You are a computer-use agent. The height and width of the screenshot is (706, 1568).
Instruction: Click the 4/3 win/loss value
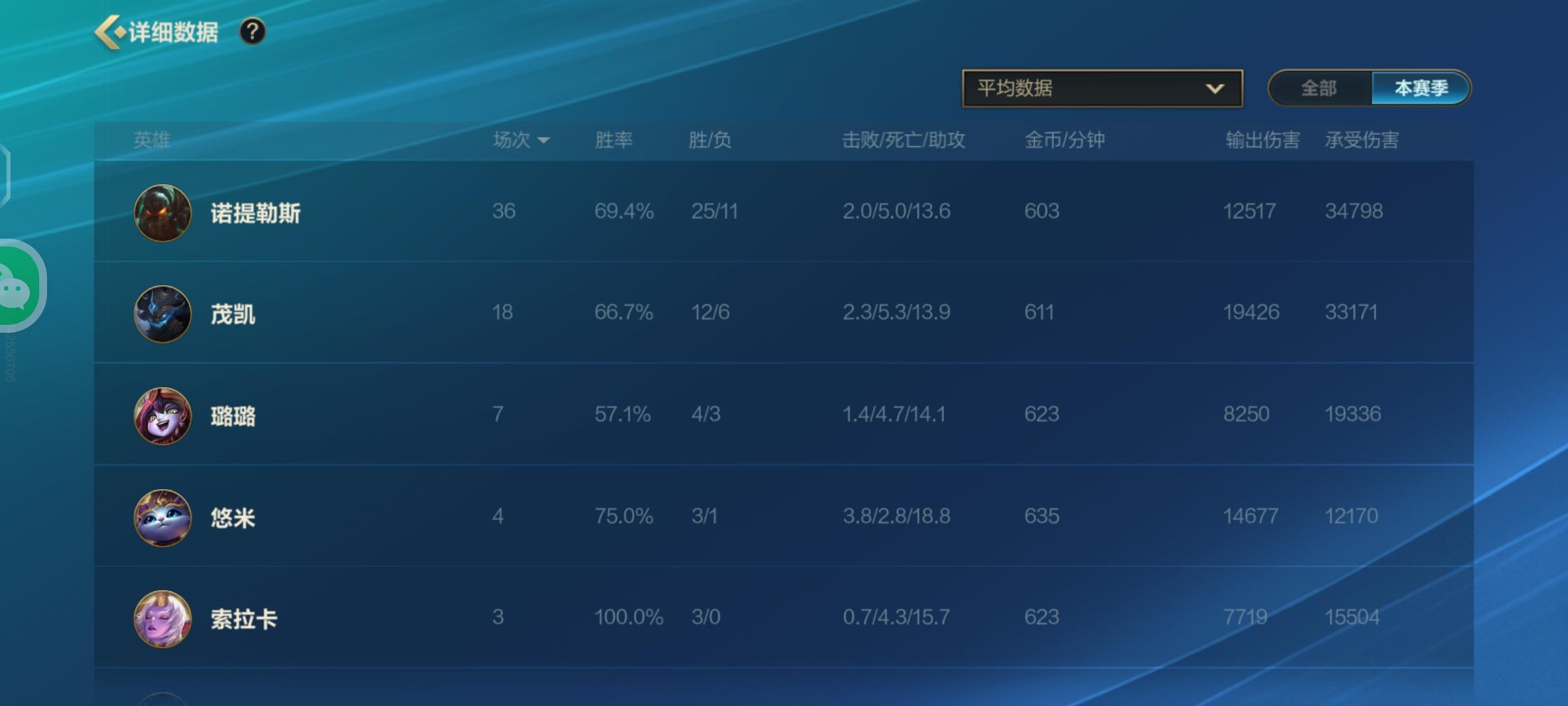click(x=706, y=414)
